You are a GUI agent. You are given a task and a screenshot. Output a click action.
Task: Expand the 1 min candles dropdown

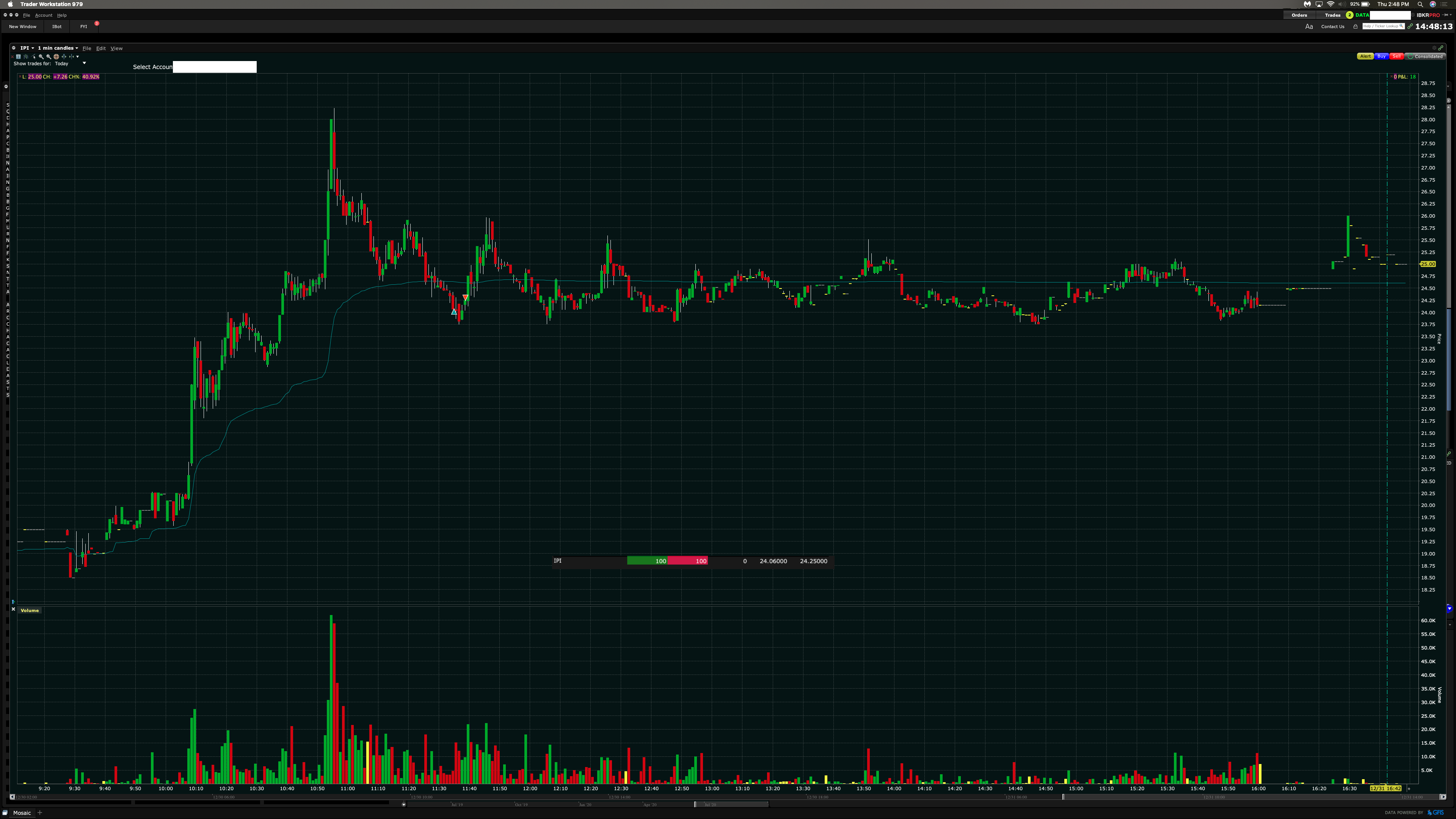(x=58, y=48)
